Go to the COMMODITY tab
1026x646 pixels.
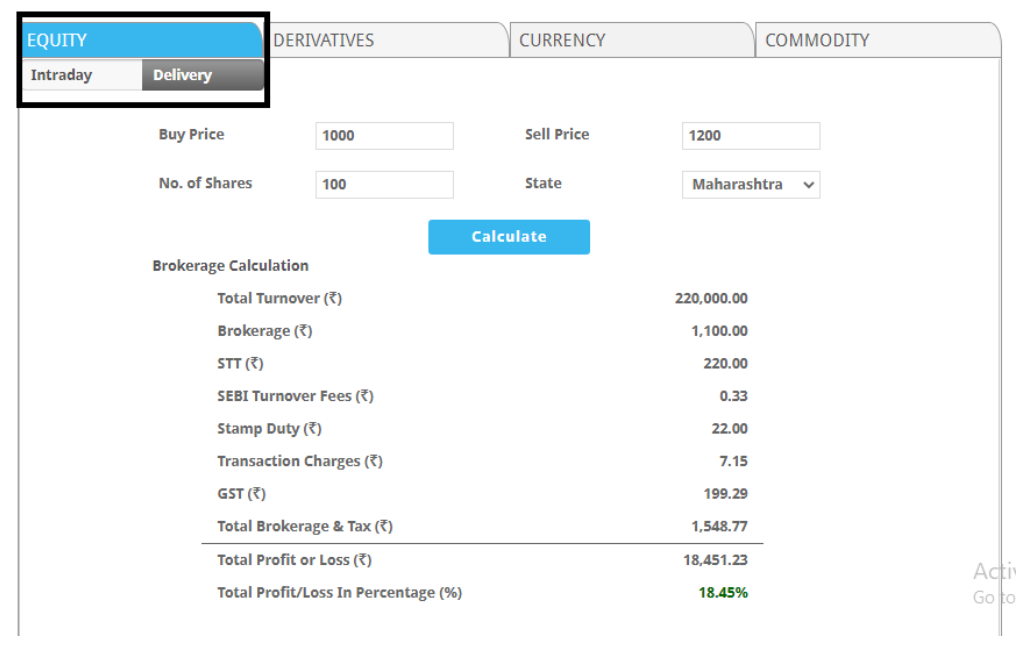(875, 40)
